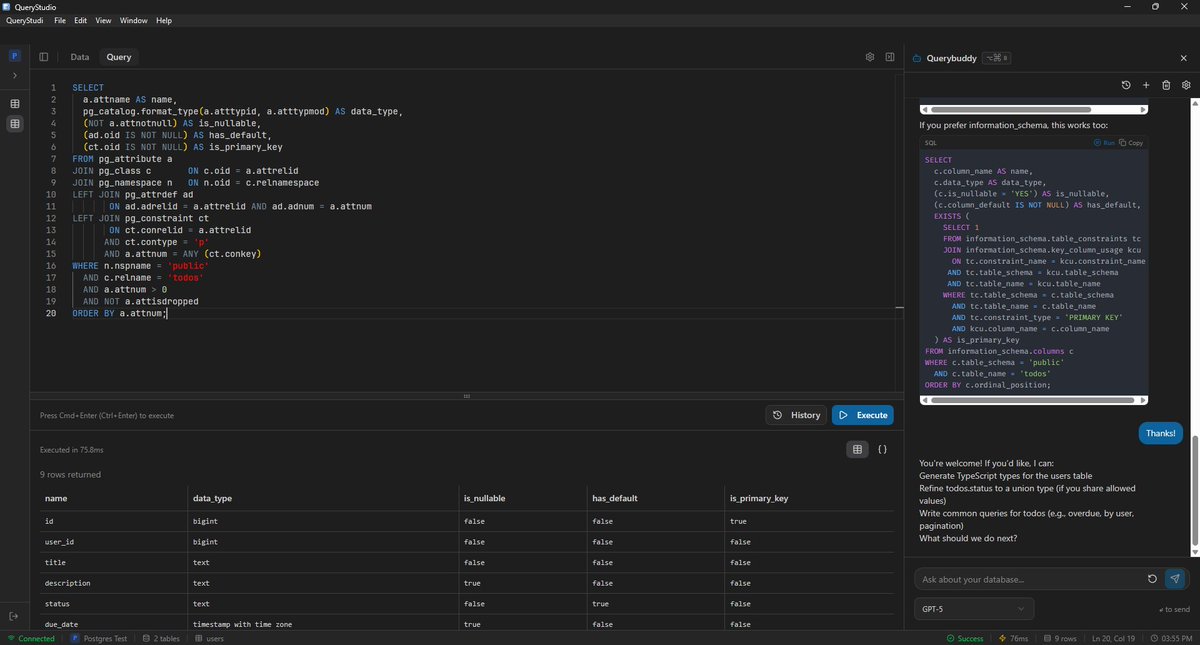Image resolution: width=1200 pixels, height=645 pixels.
Task: Click the SQL snippet bottom horizontal scrollbar
Action: tap(1032, 401)
